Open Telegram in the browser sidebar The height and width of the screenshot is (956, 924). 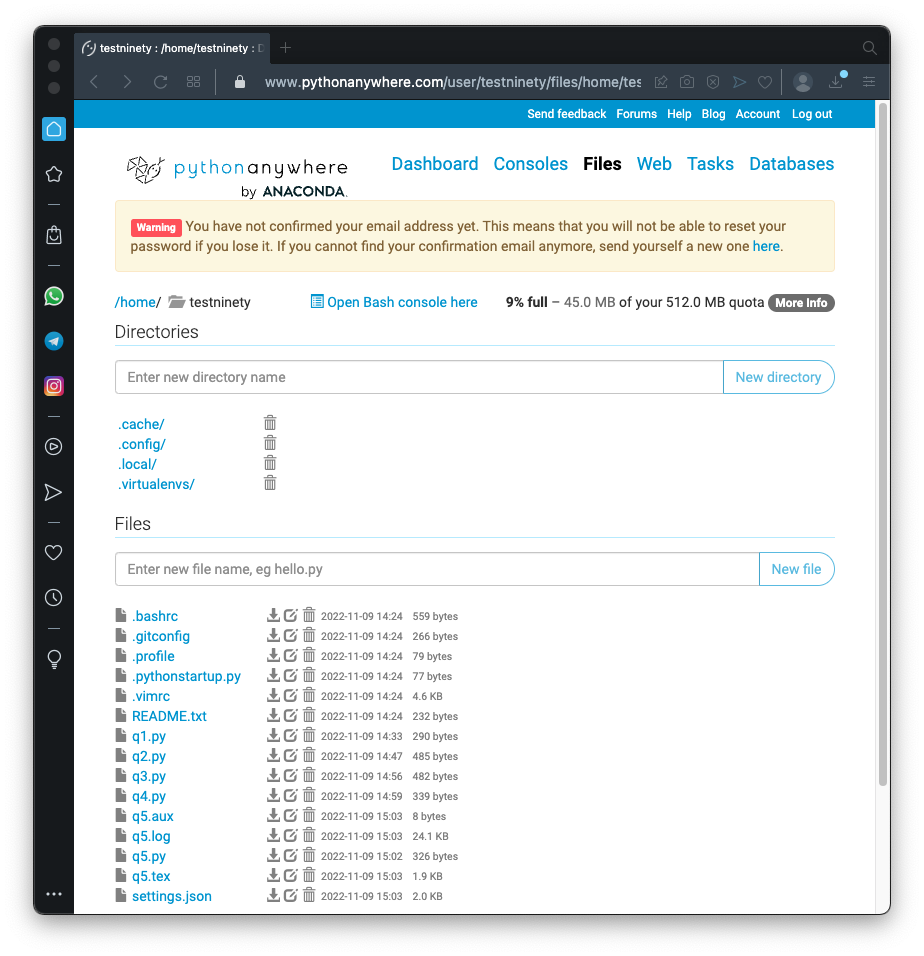pos(54,341)
